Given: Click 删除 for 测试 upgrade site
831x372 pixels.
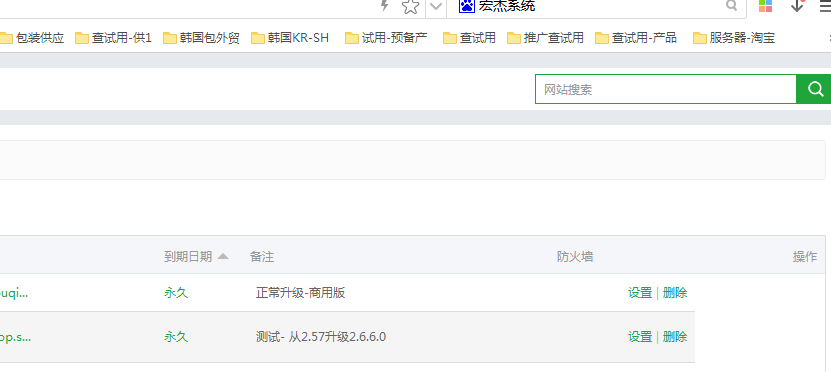Looking at the screenshot, I should click(675, 336).
